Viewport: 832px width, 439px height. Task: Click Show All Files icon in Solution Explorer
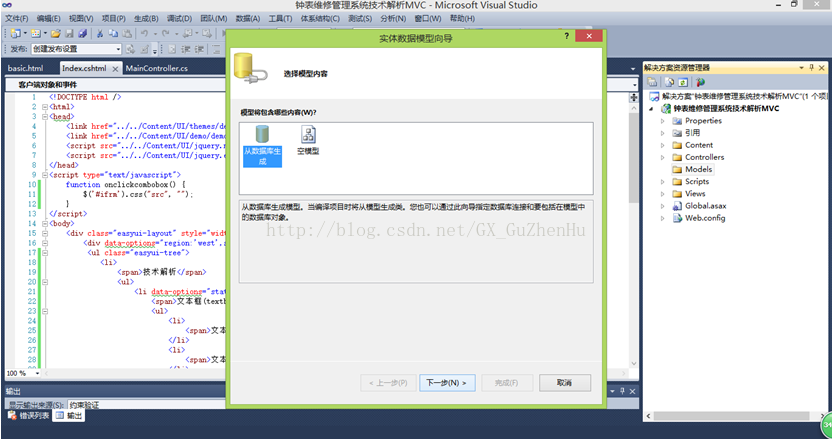point(669,82)
